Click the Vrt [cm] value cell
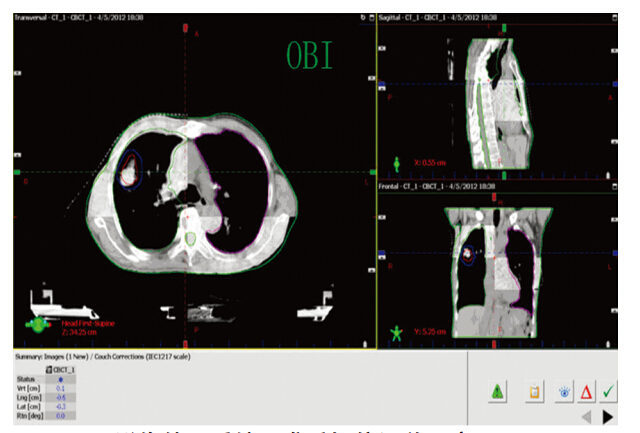 pos(62,388)
